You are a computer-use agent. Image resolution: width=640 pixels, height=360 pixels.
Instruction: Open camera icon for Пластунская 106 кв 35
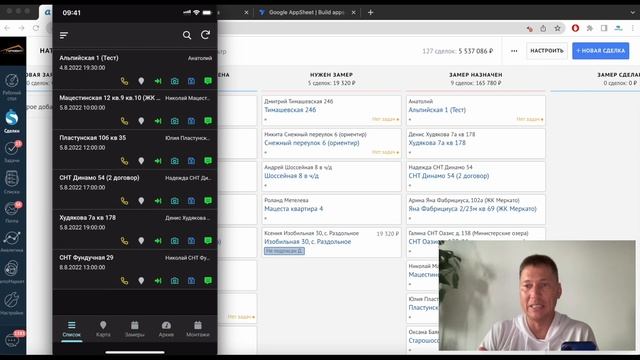175,161
